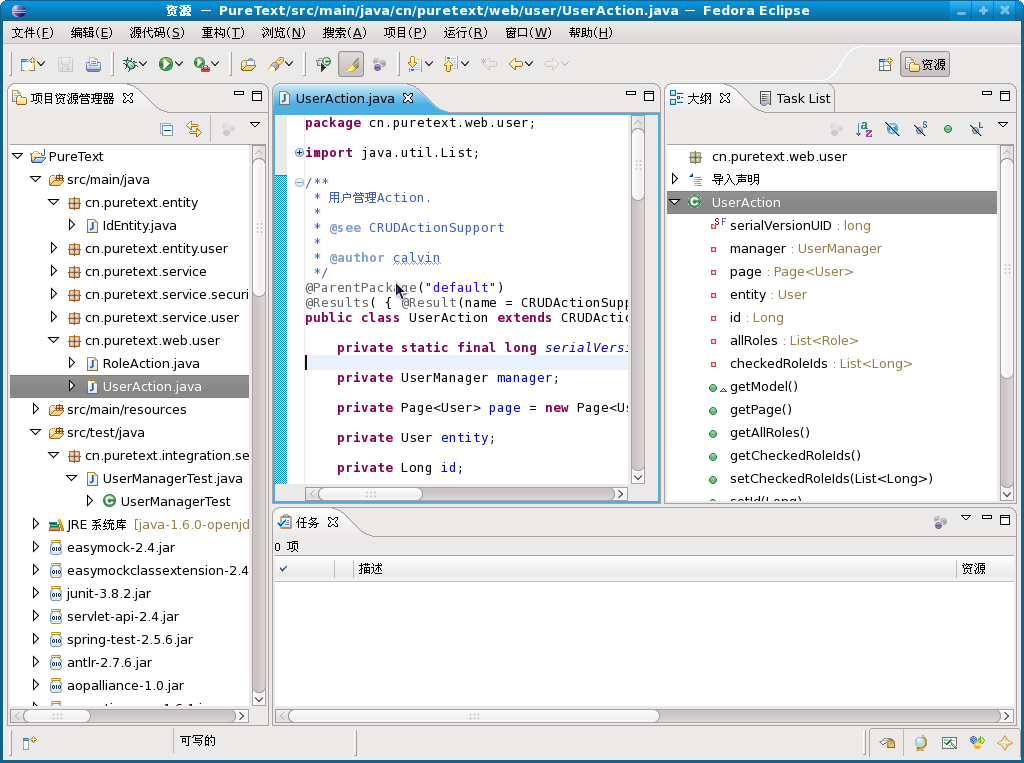Viewport: 1024px width, 763px height.
Task: Open the project explorer view menu triangle
Action: click(x=255, y=125)
